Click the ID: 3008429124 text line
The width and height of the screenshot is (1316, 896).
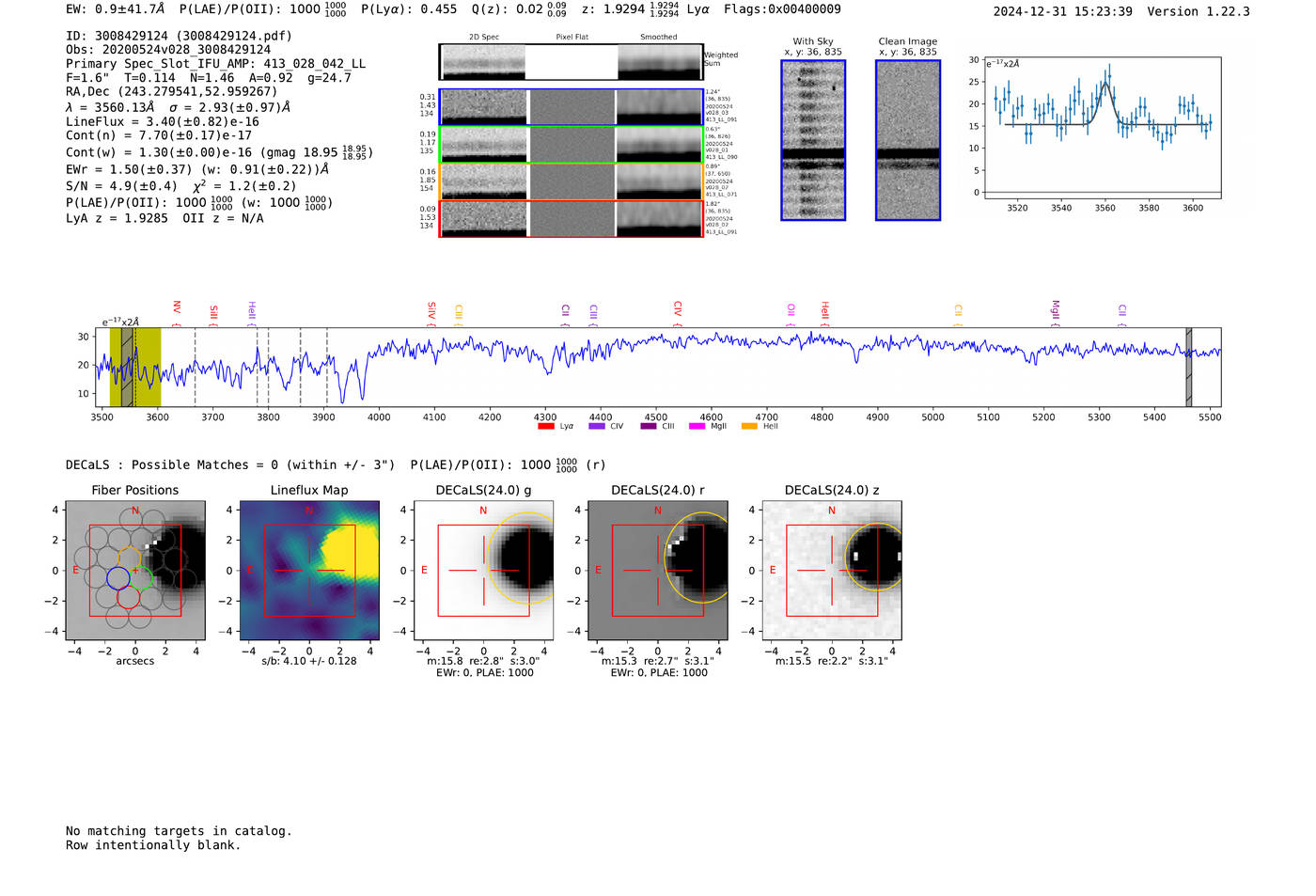coord(179,36)
